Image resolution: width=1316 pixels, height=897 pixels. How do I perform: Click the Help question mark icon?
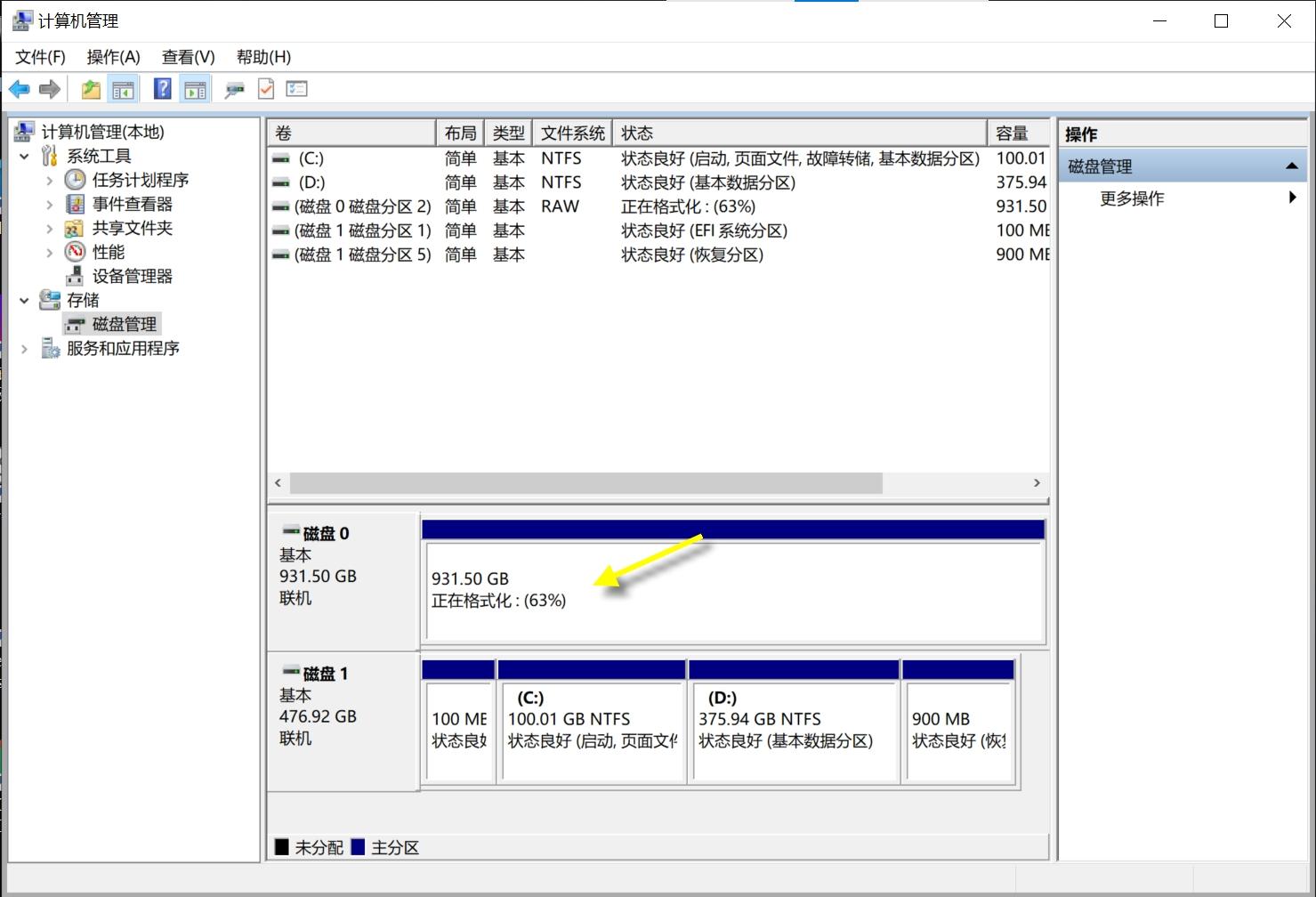(162, 88)
